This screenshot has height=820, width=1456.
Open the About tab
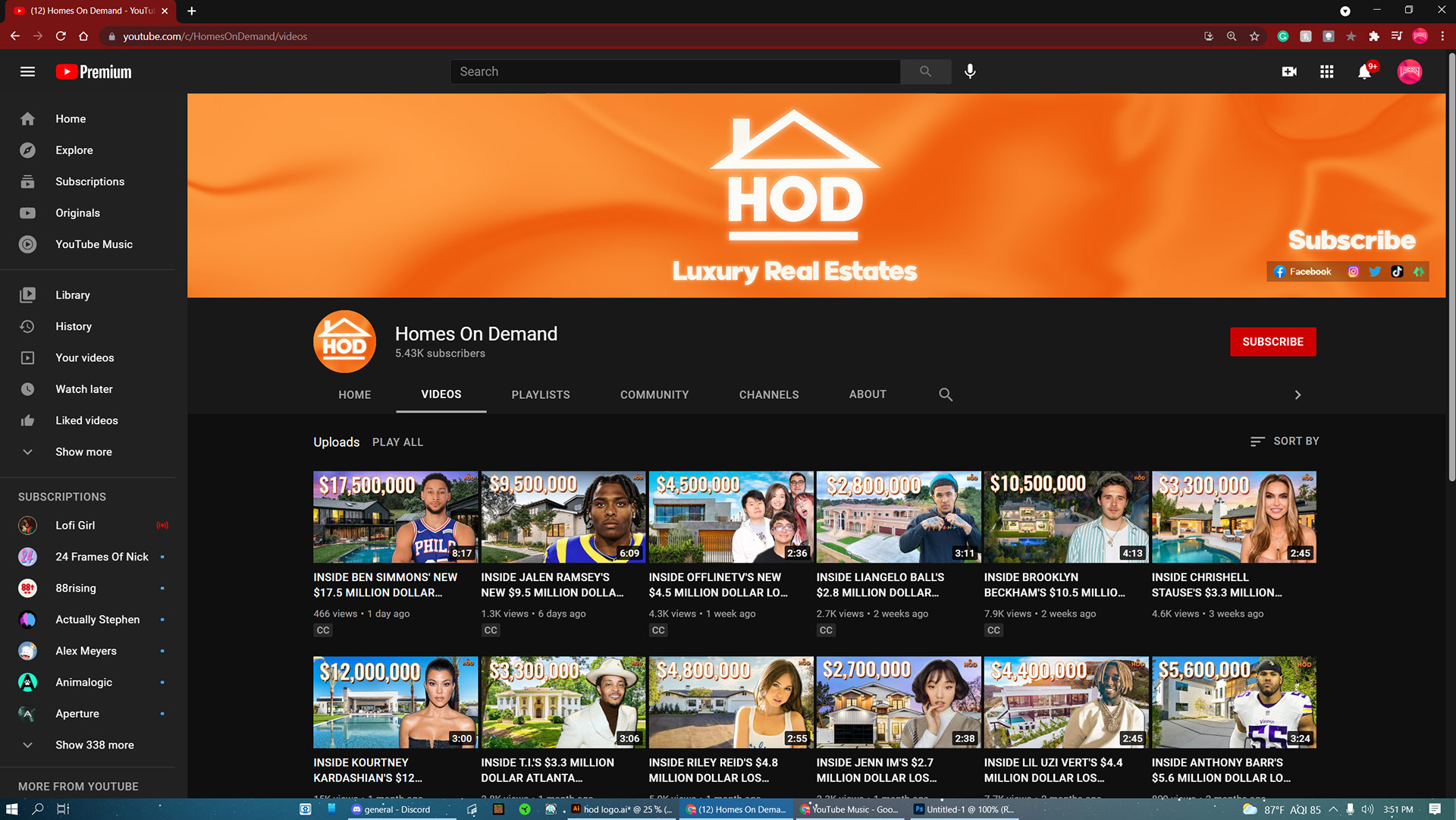(868, 394)
